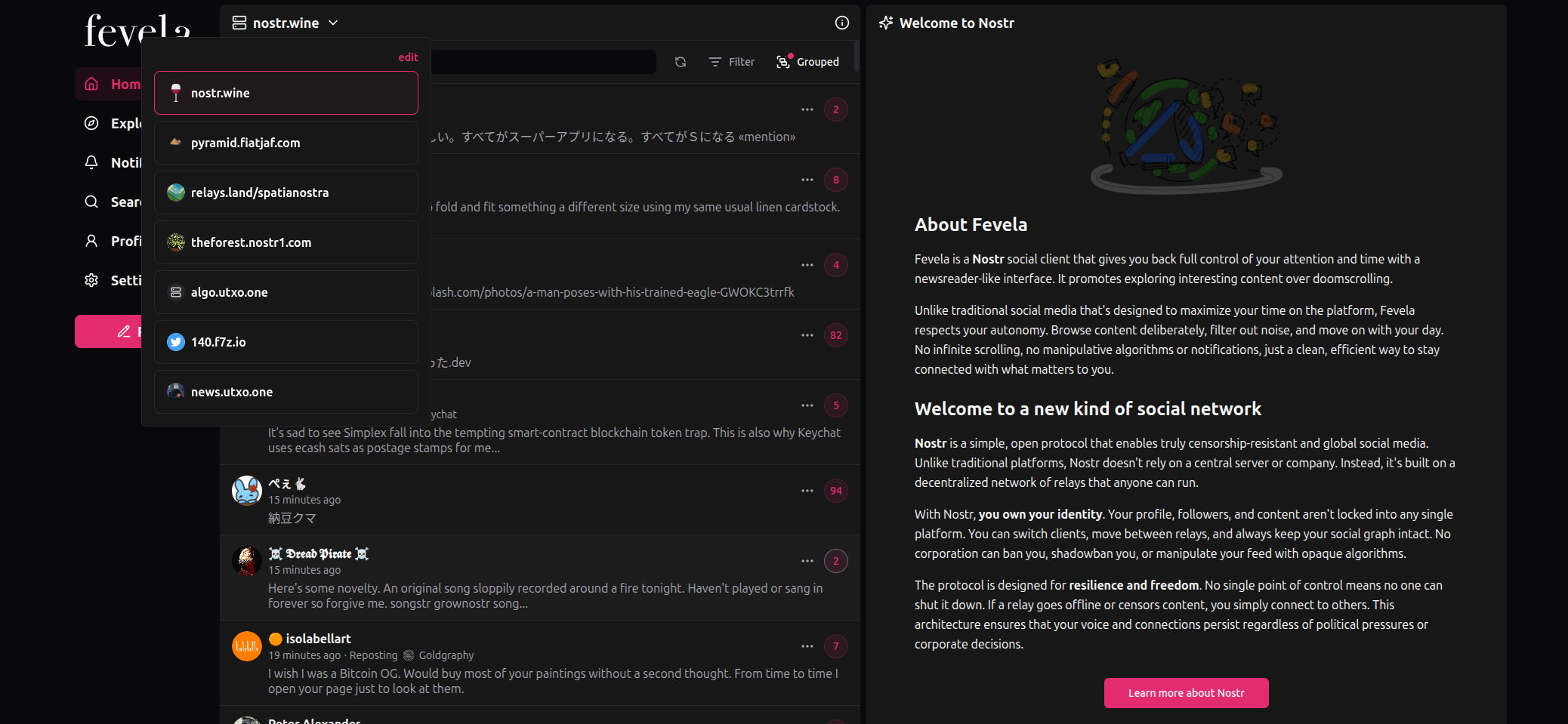Click the refresh feed icon

pyautogui.click(x=681, y=62)
